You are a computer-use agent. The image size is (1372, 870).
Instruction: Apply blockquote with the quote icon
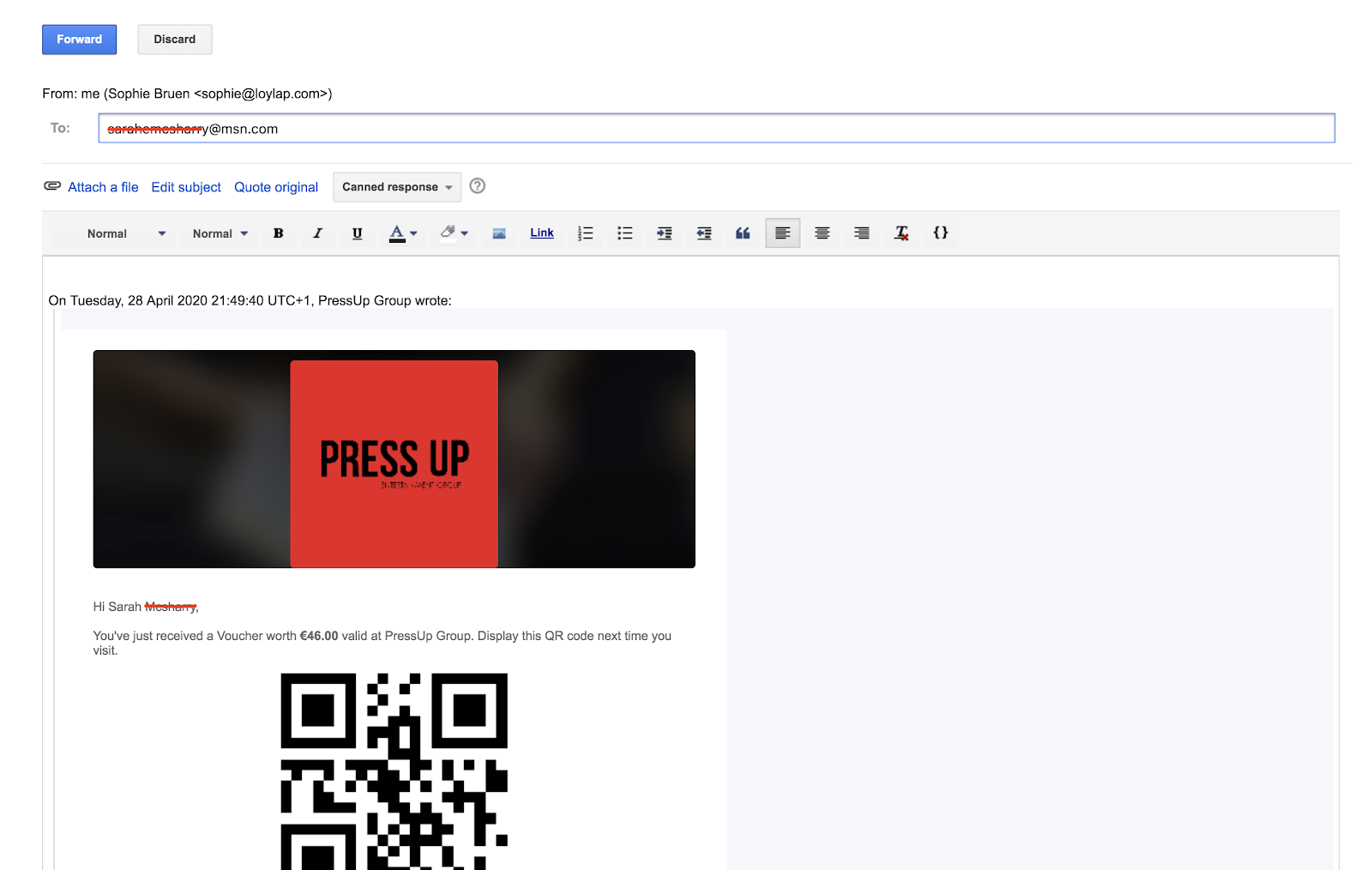[743, 233]
